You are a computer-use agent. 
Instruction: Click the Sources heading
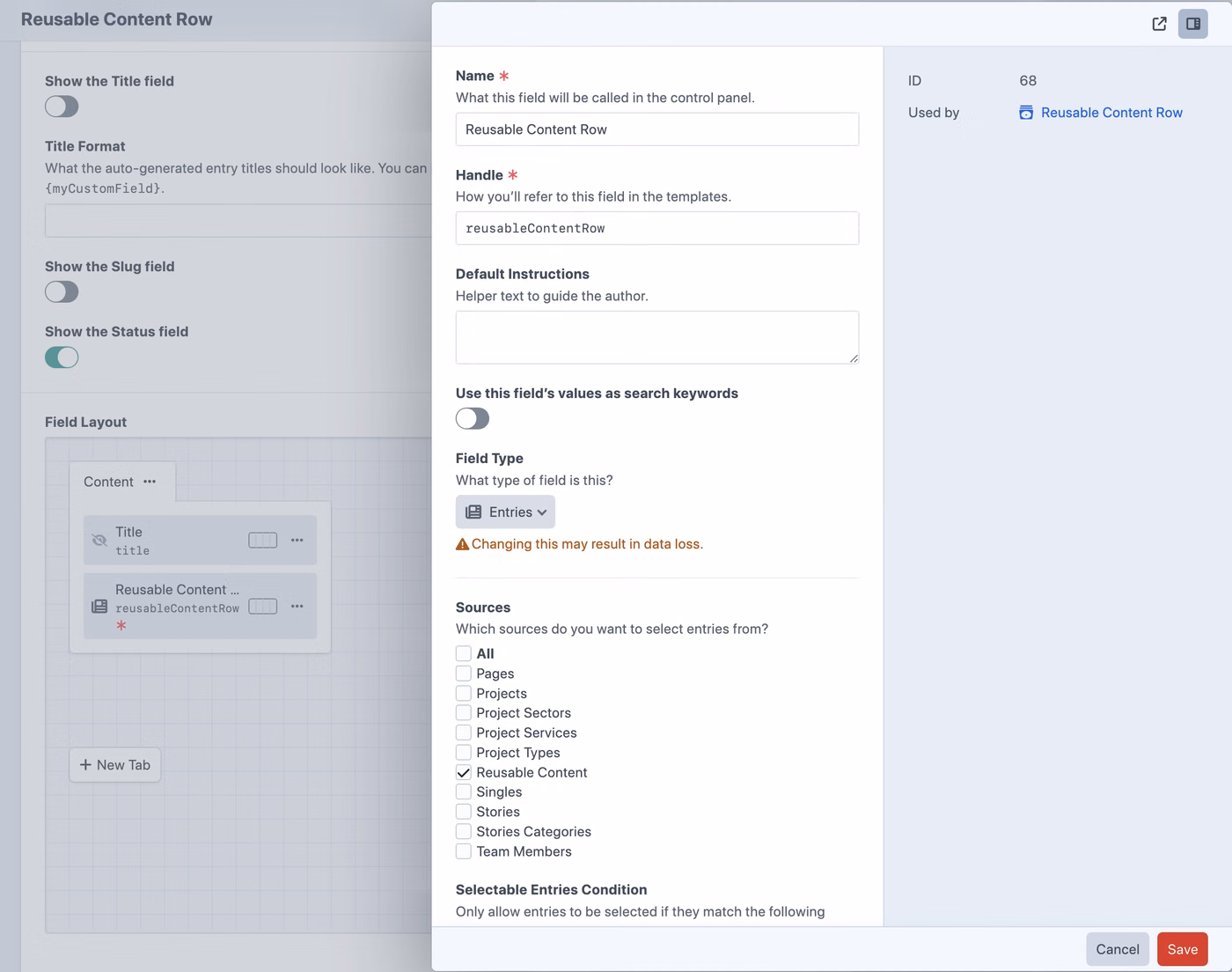coord(483,607)
